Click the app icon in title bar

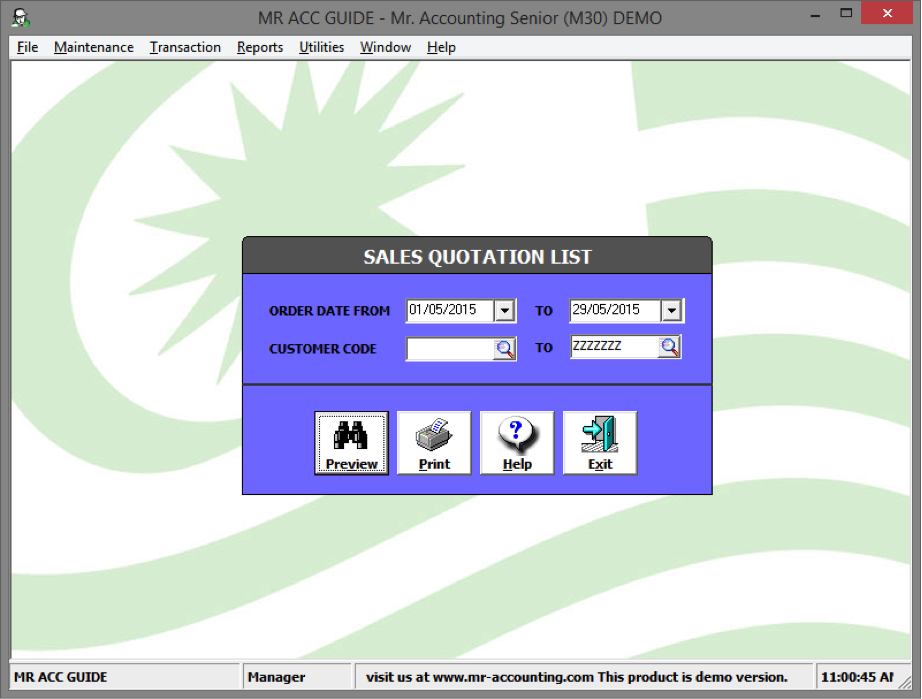(21, 18)
